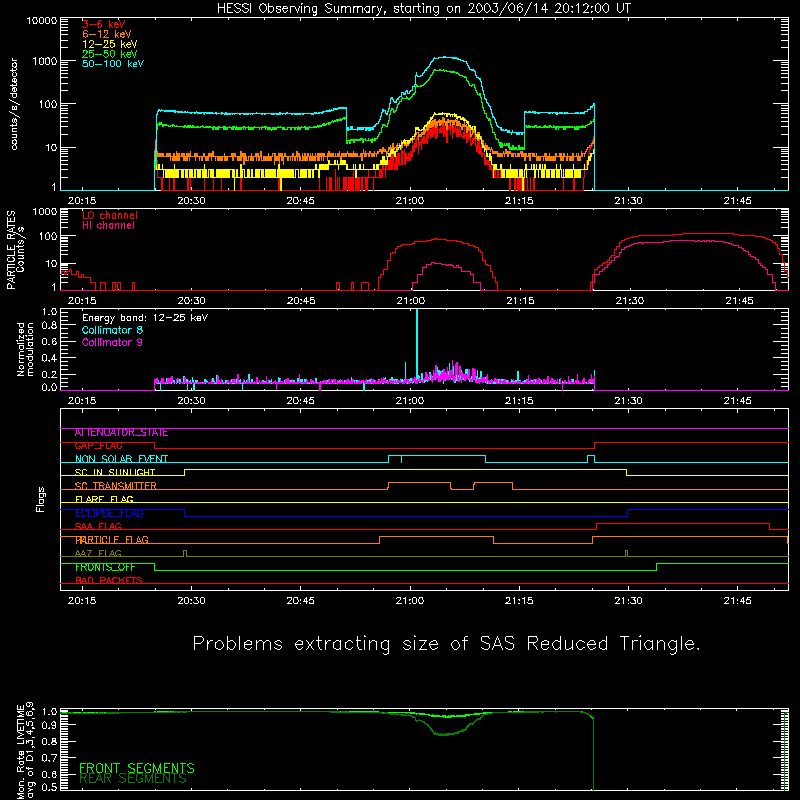Select the "PARTICLE RATES Counts/s" axis label
Viewport: 800px width, 800px height.
tap(15, 250)
